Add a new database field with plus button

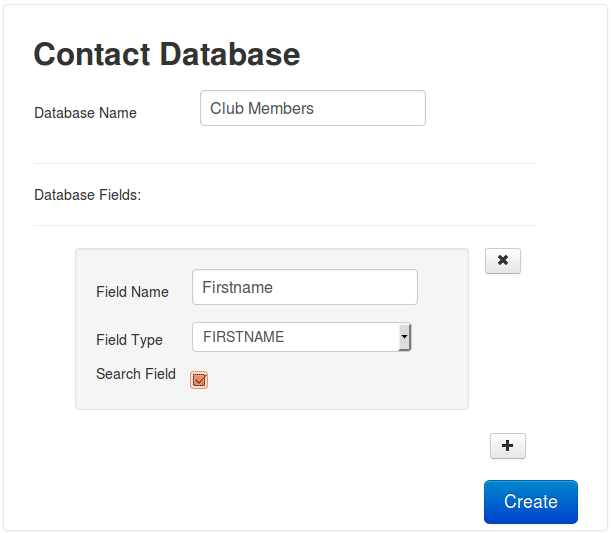507,446
